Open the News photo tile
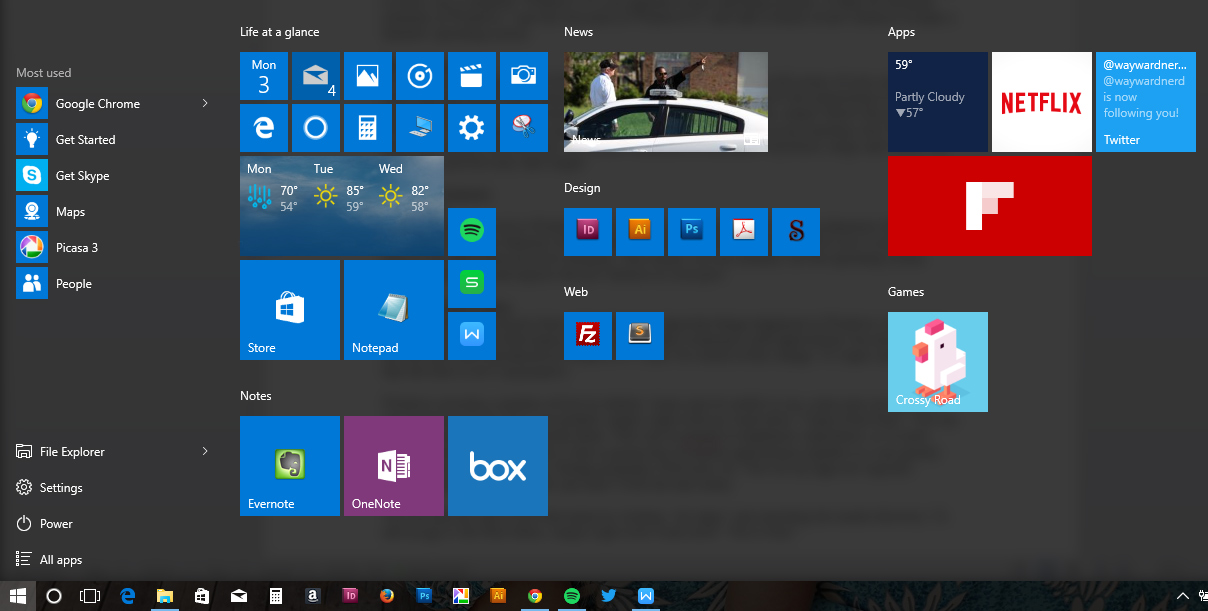The image size is (1208, 611). [x=666, y=102]
